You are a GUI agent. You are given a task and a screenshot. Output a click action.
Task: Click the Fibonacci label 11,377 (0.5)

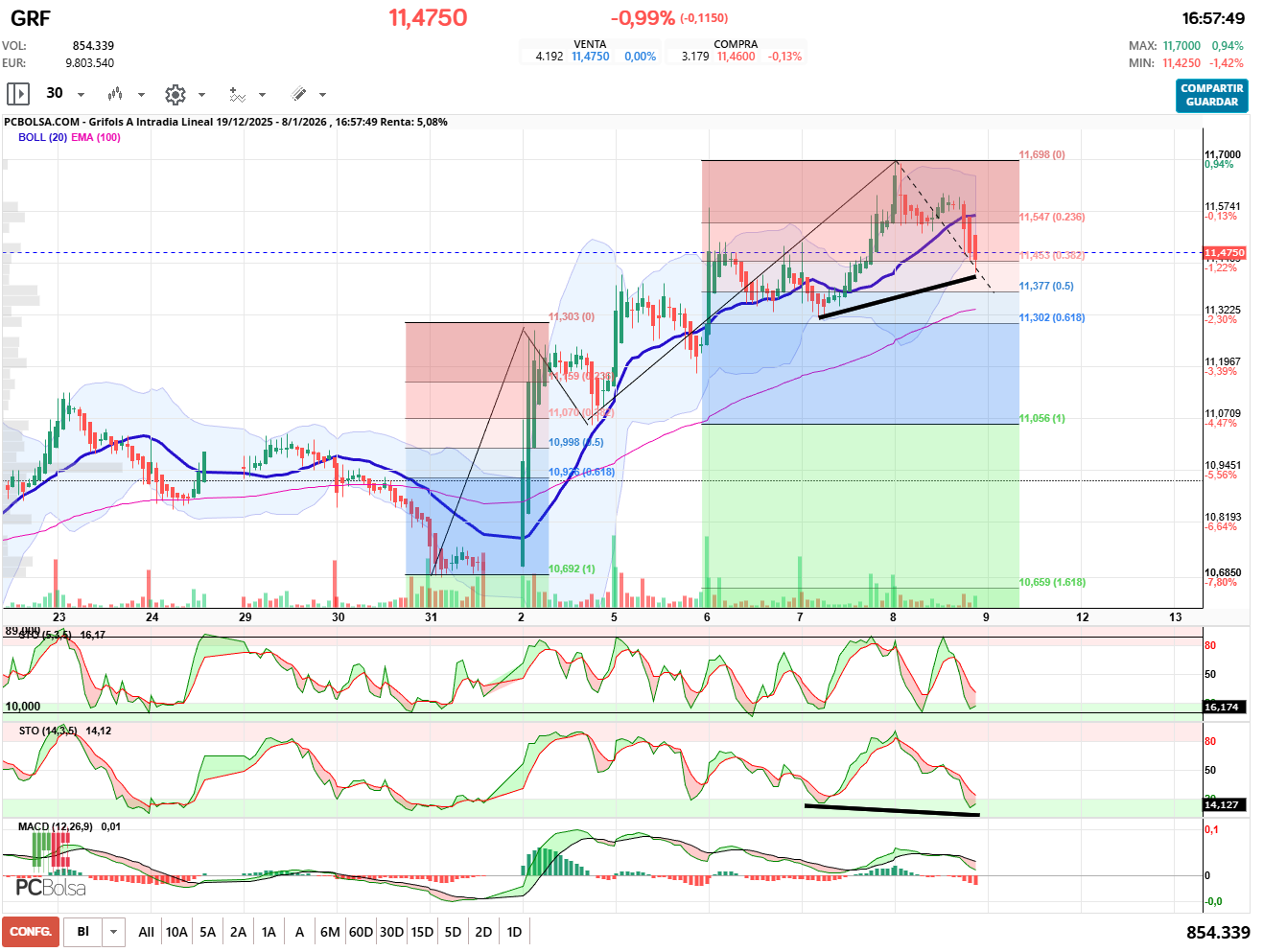click(1046, 286)
